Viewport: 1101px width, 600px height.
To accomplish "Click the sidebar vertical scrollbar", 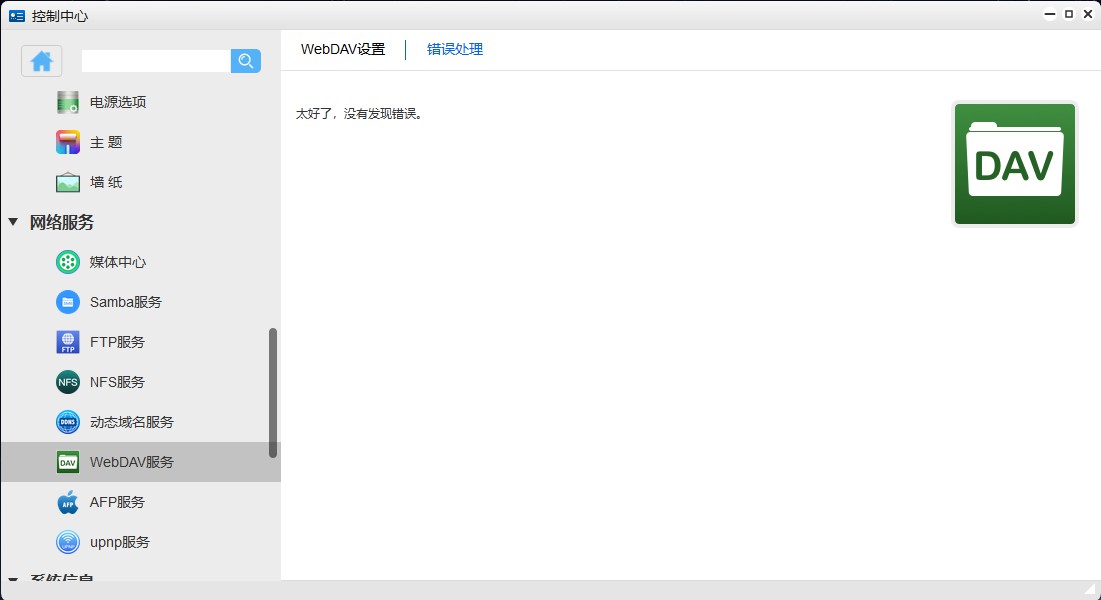I will pos(273,392).
